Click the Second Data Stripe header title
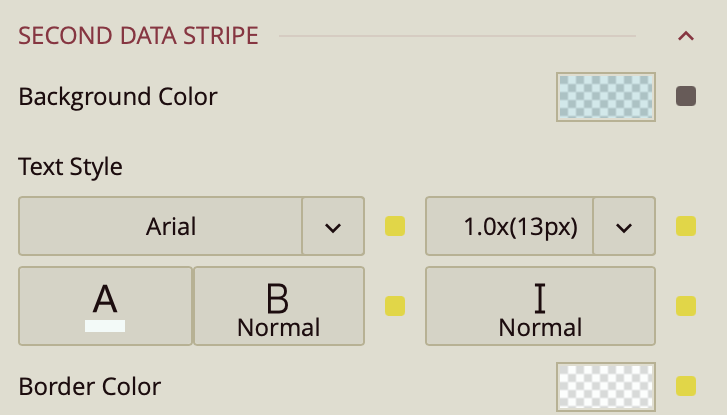 coord(138,37)
